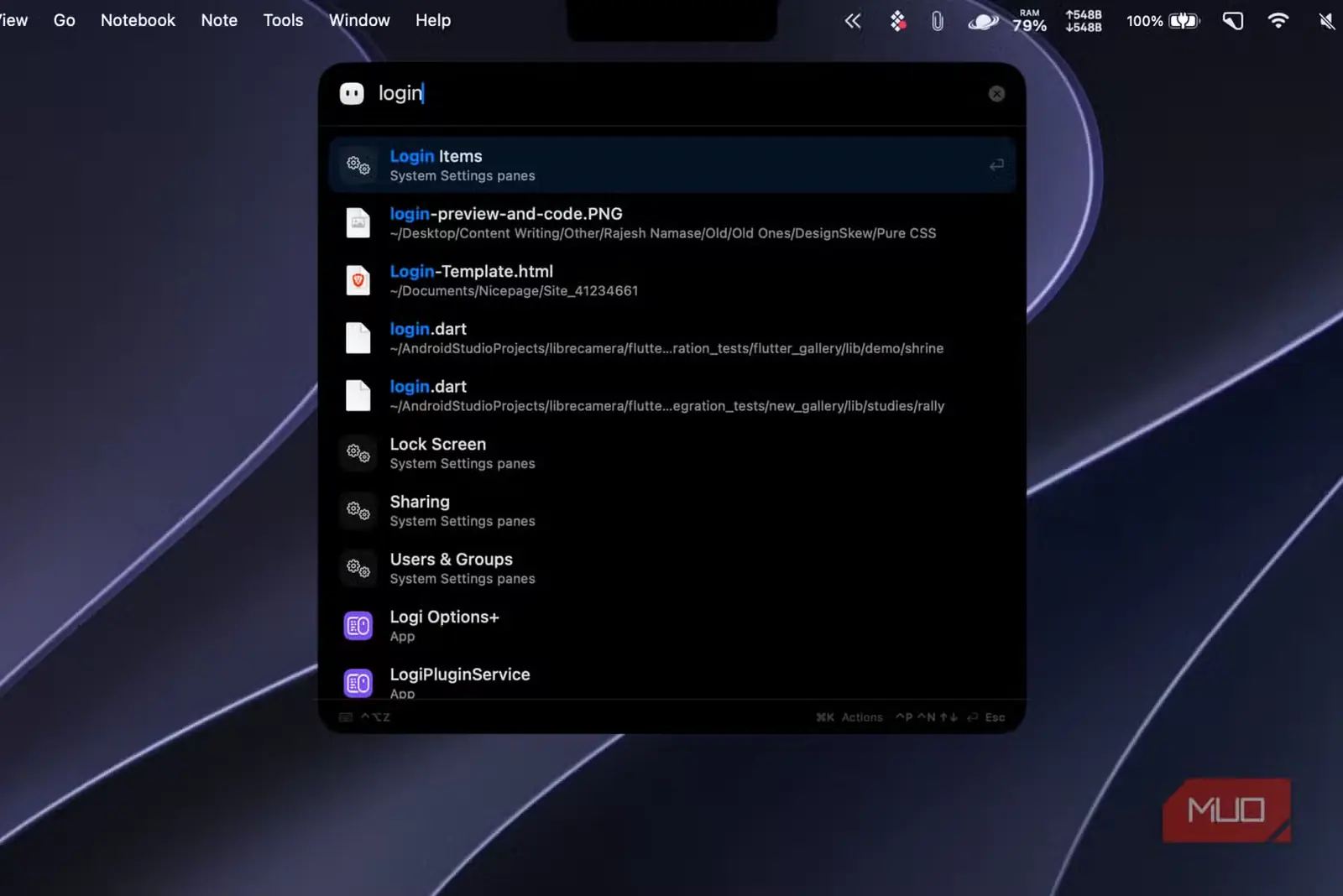Open the Tools menu in menu bar
The height and width of the screenshot is (896, 1343).
pos(283,20)
